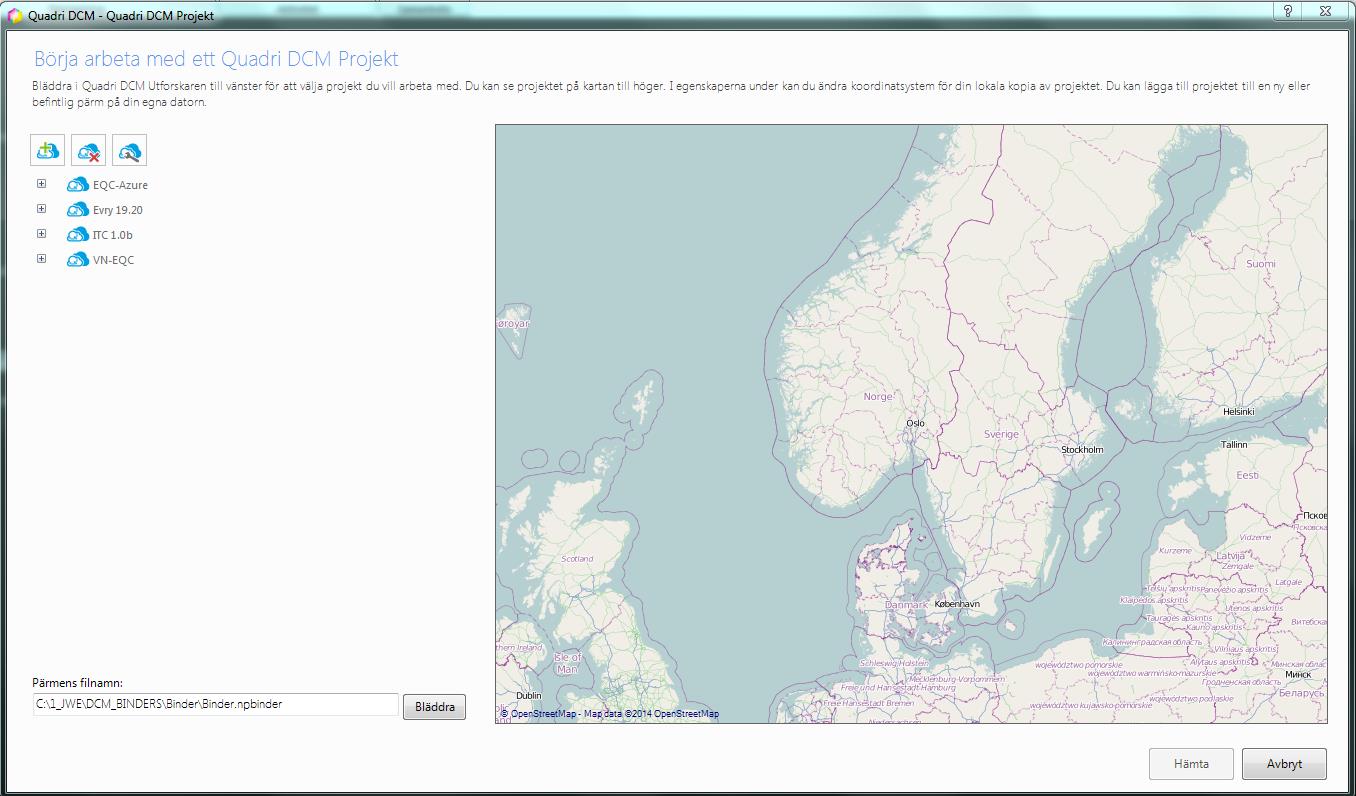Click the EQC-Azure cloud icon
Viewport: 1356px width, 796px height.
point(77,185)
